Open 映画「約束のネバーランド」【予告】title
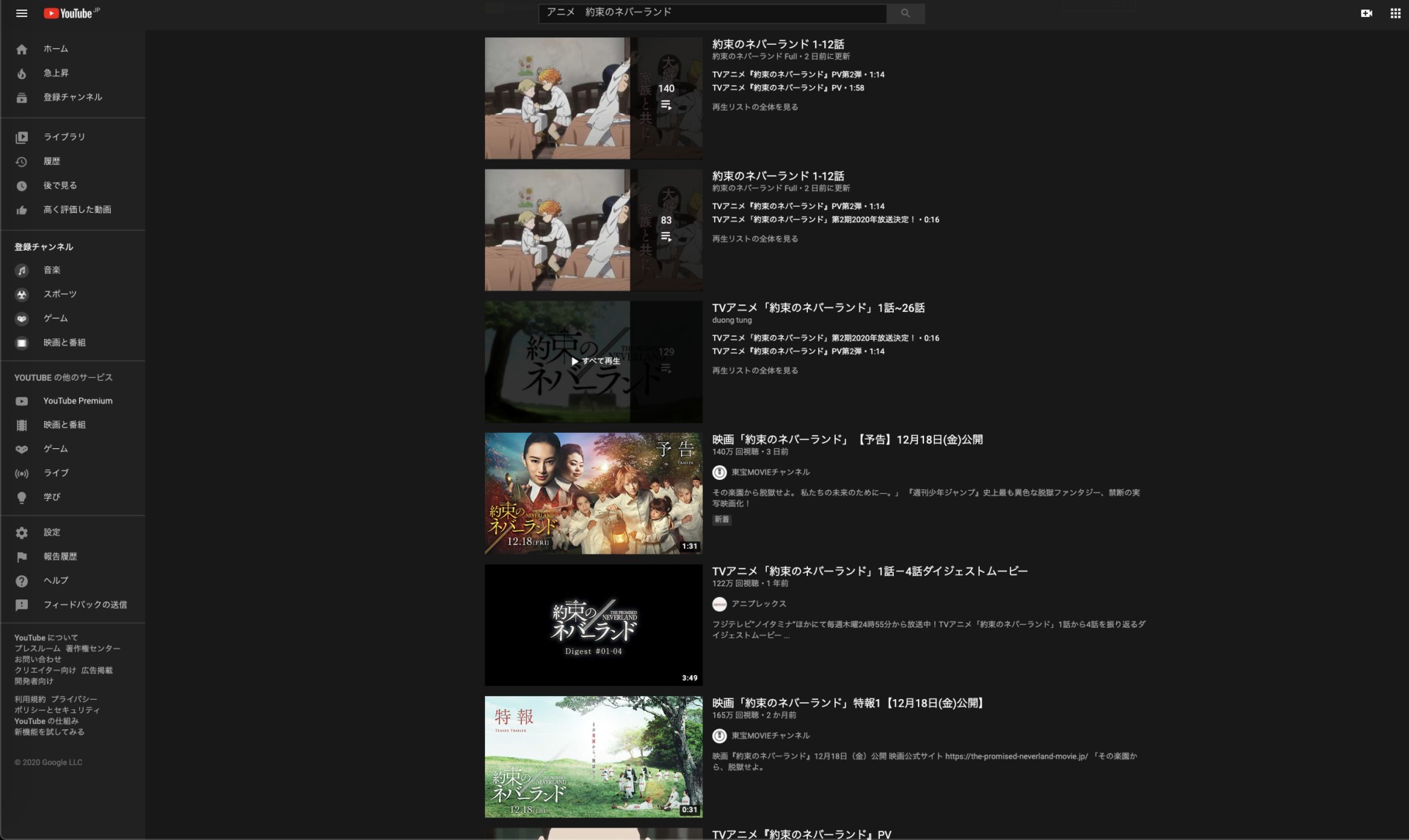Image resolution: width=1409 pixels, height=840 pixels. click(847, 439)
